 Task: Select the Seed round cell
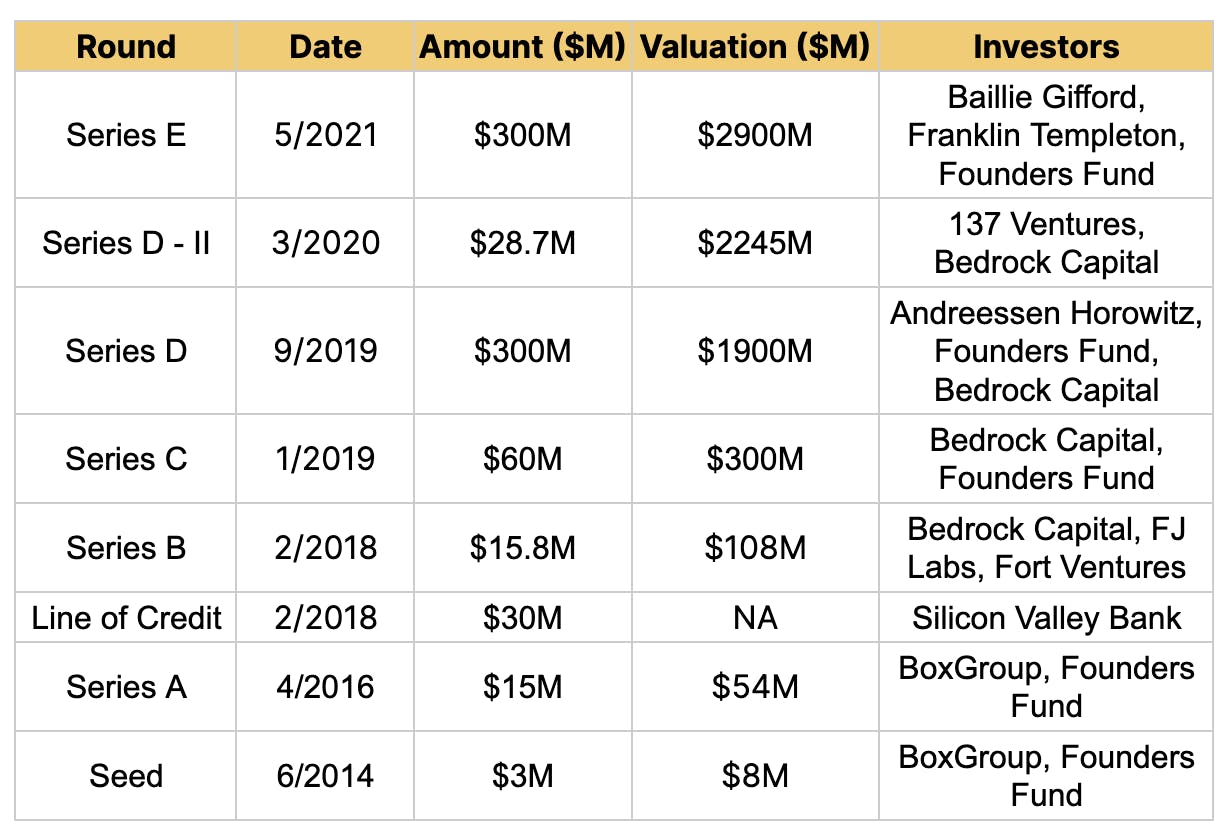point(126,776)
